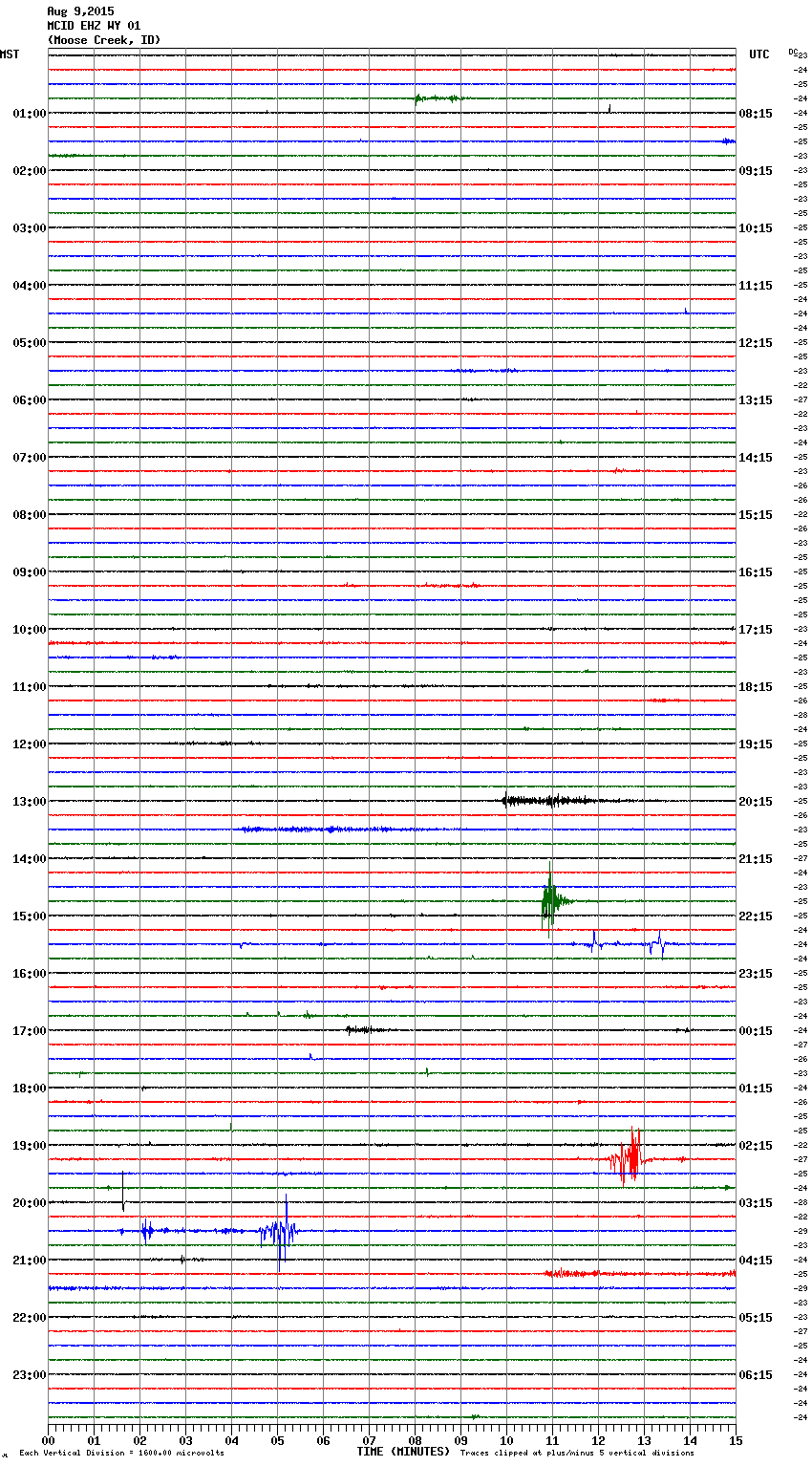
Task: Click the MST timezone label
Action: (x=10, y=54)
